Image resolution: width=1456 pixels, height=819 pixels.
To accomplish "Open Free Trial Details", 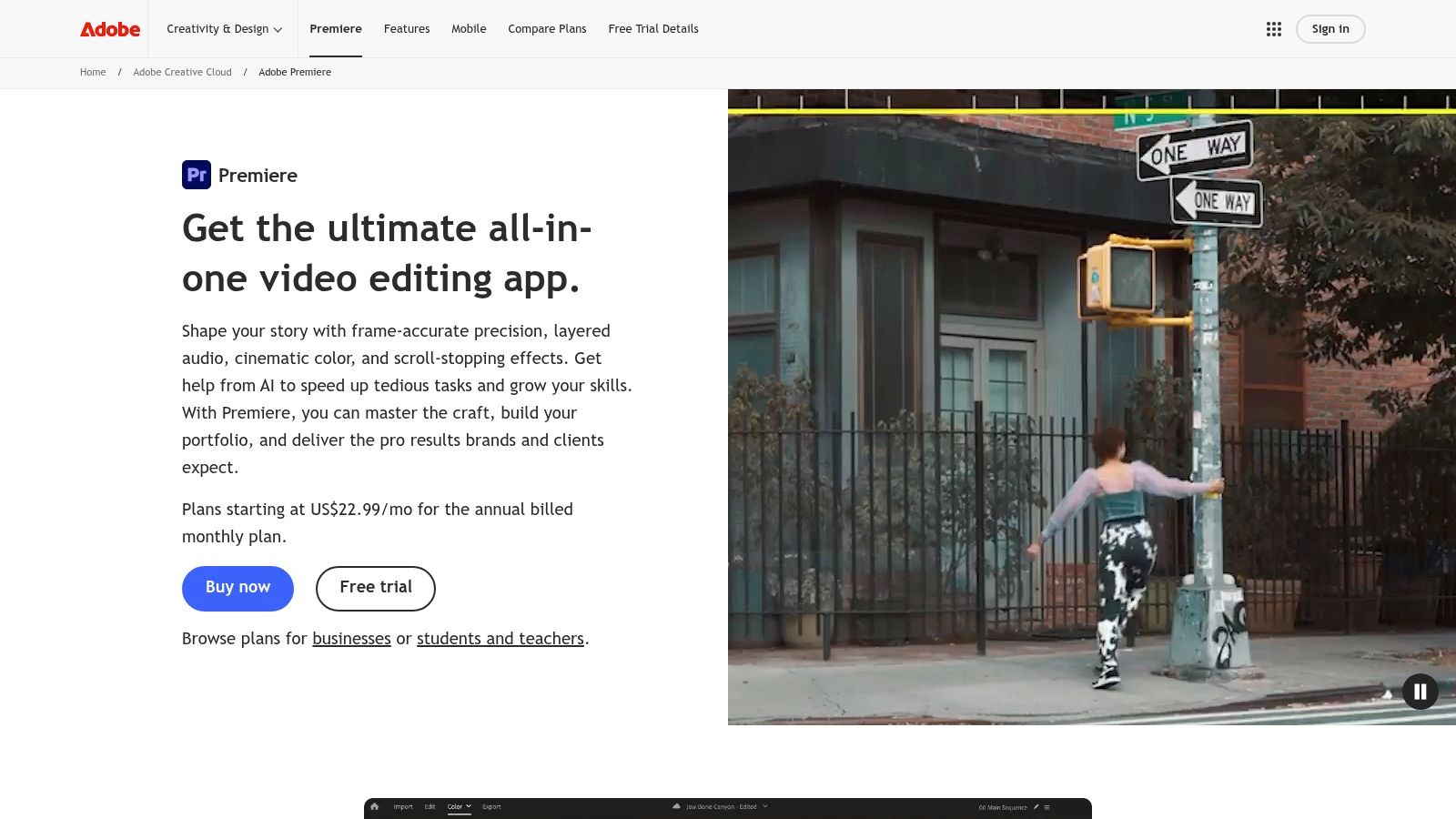I will tap(653, 29).
